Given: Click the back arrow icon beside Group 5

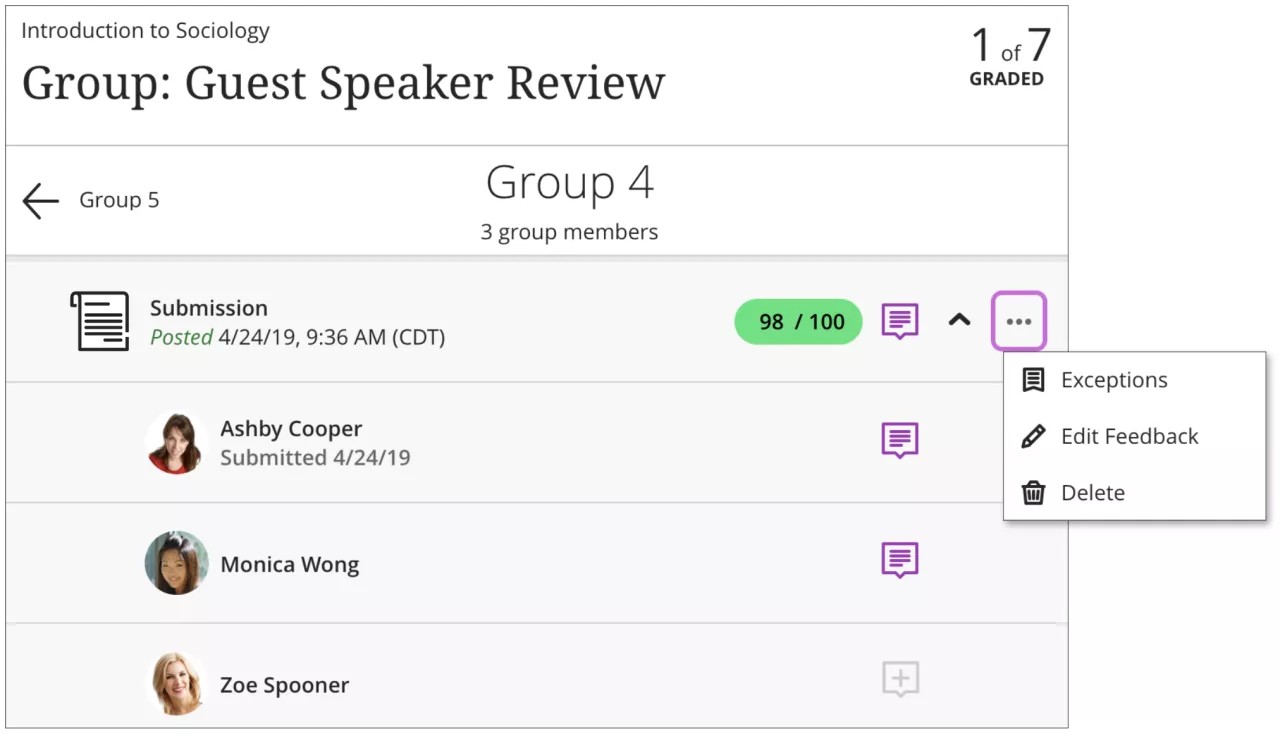Looking at the screenshot, I should [x=41, y=200].
